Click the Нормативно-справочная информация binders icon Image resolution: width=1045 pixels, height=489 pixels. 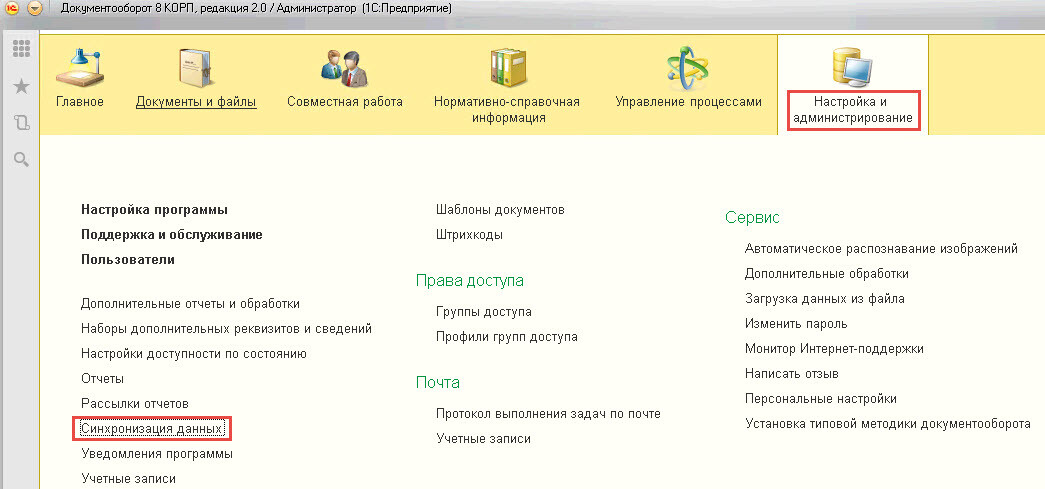point(506,67)
